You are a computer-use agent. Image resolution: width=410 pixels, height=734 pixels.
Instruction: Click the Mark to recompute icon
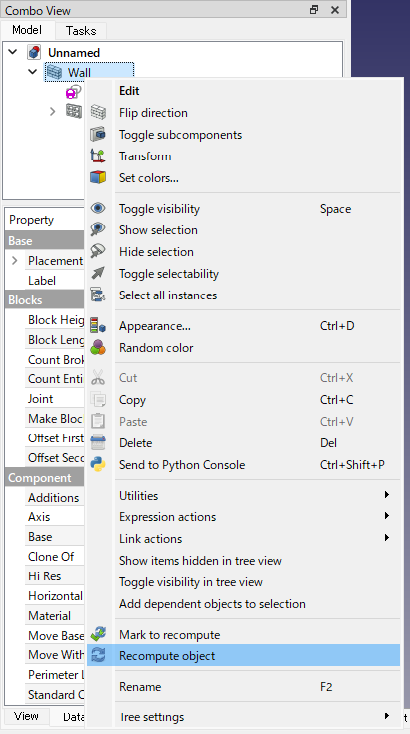pyautogui.click(x=98, y=635)
